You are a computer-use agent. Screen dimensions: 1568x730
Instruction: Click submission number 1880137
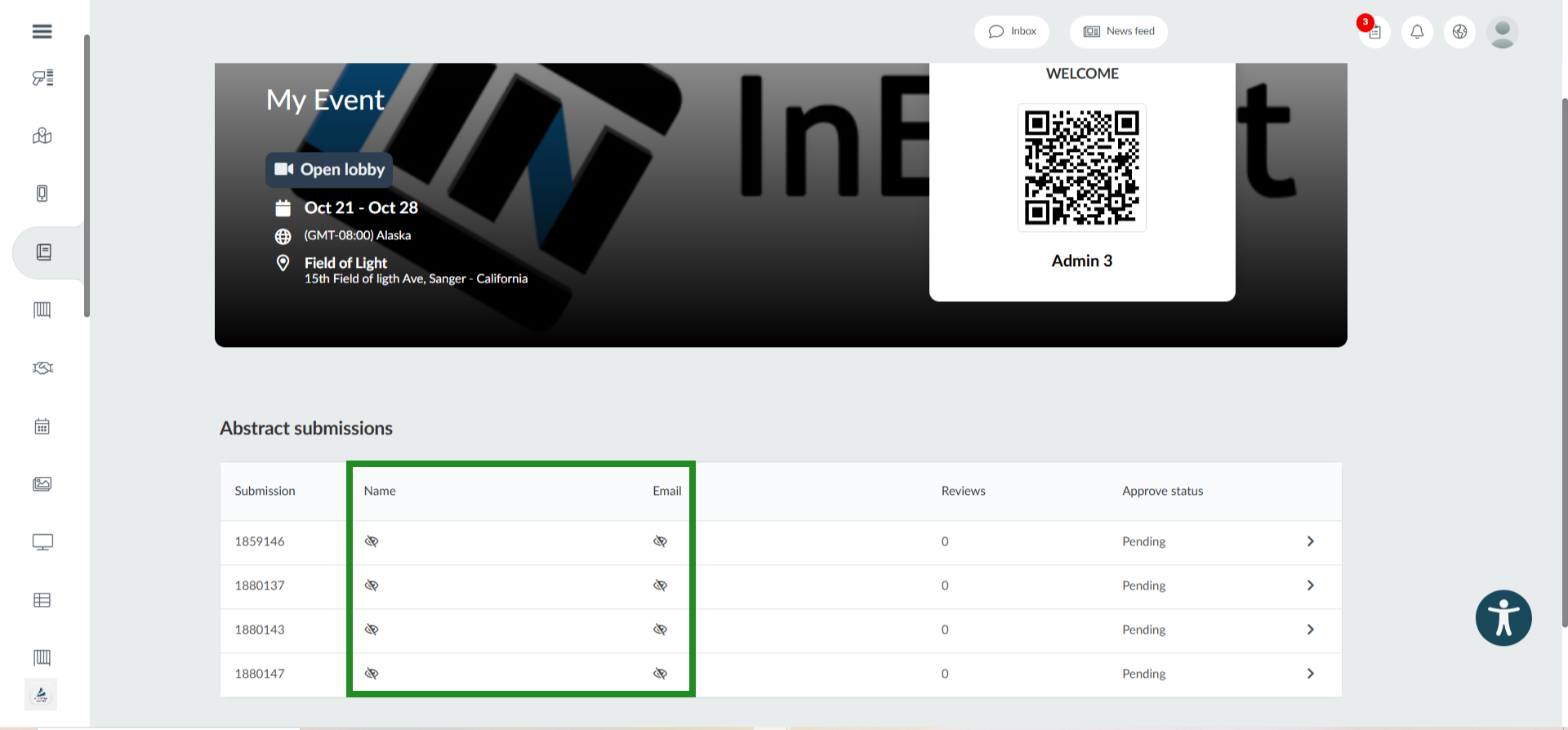(260, 585)
